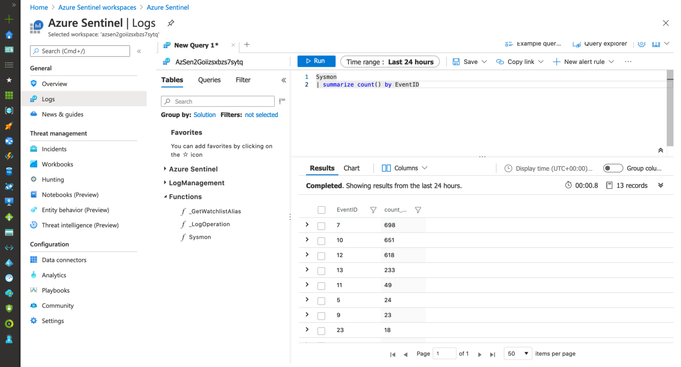This screenshot has width=681, height=367.
Task: Open the _GetWatchlistAlias function
Action: tap(211, 211)
